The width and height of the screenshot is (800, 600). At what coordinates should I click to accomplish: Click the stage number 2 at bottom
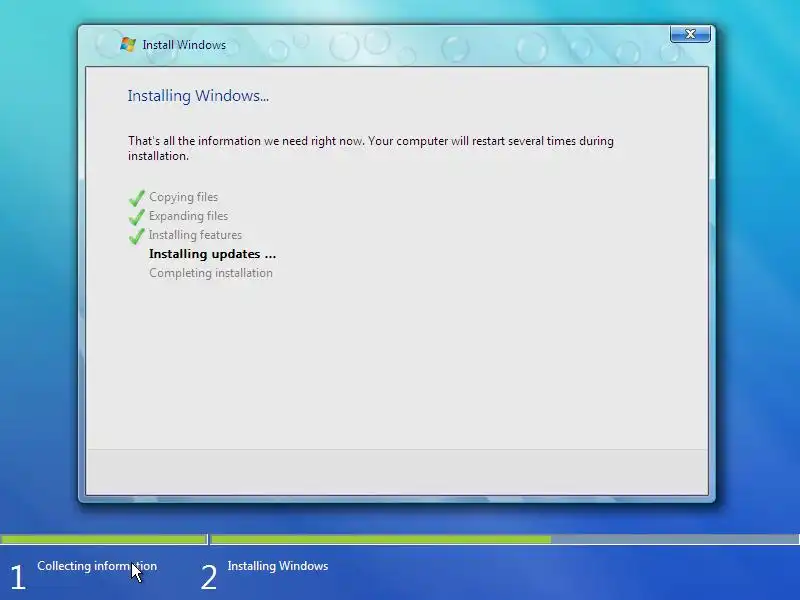(x=209, y=578)
